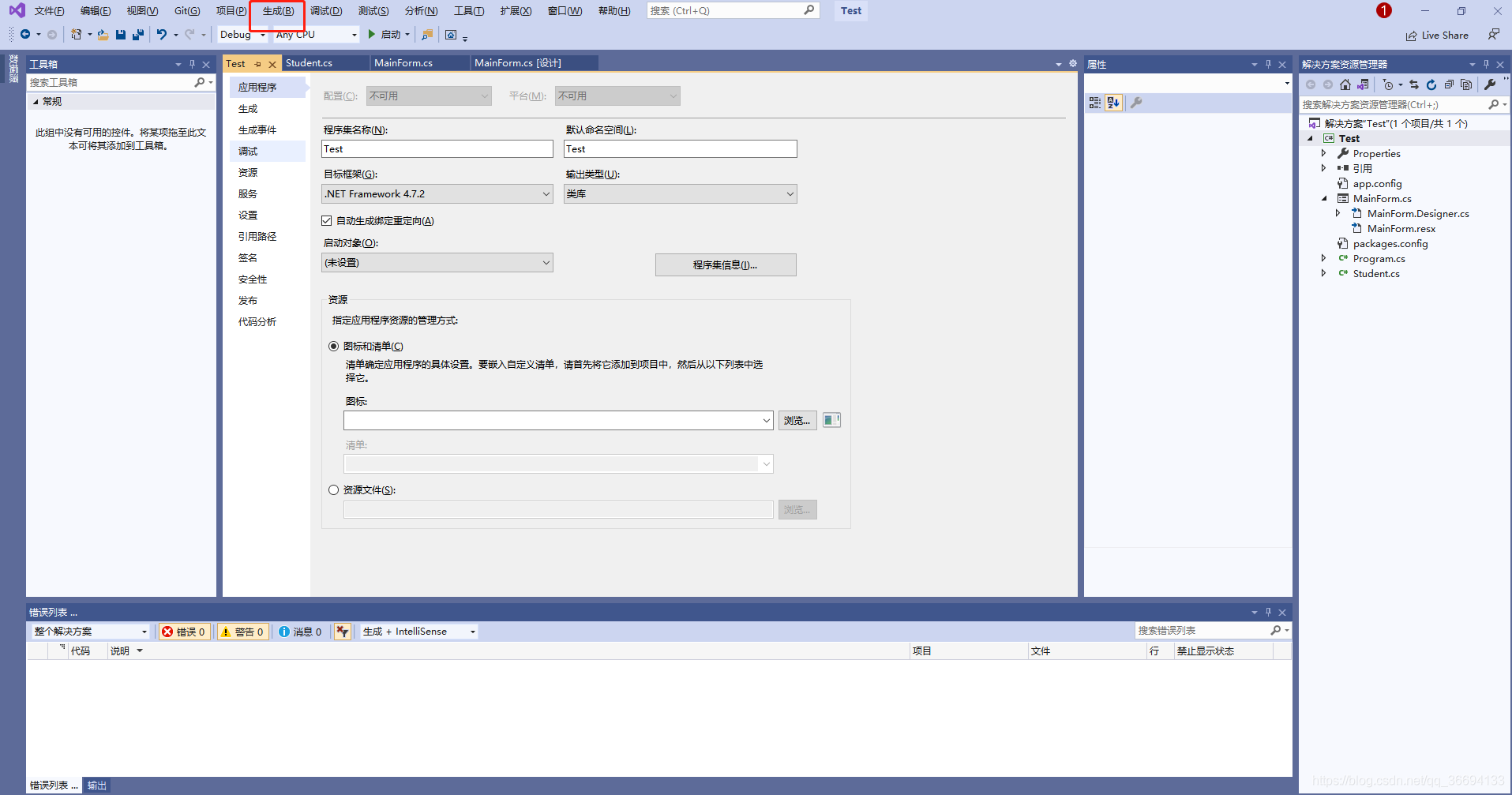The height and width of the screenshot is (795, 1512).
Task: Click the show all files icon
Action: click(x=1466, y=84)
